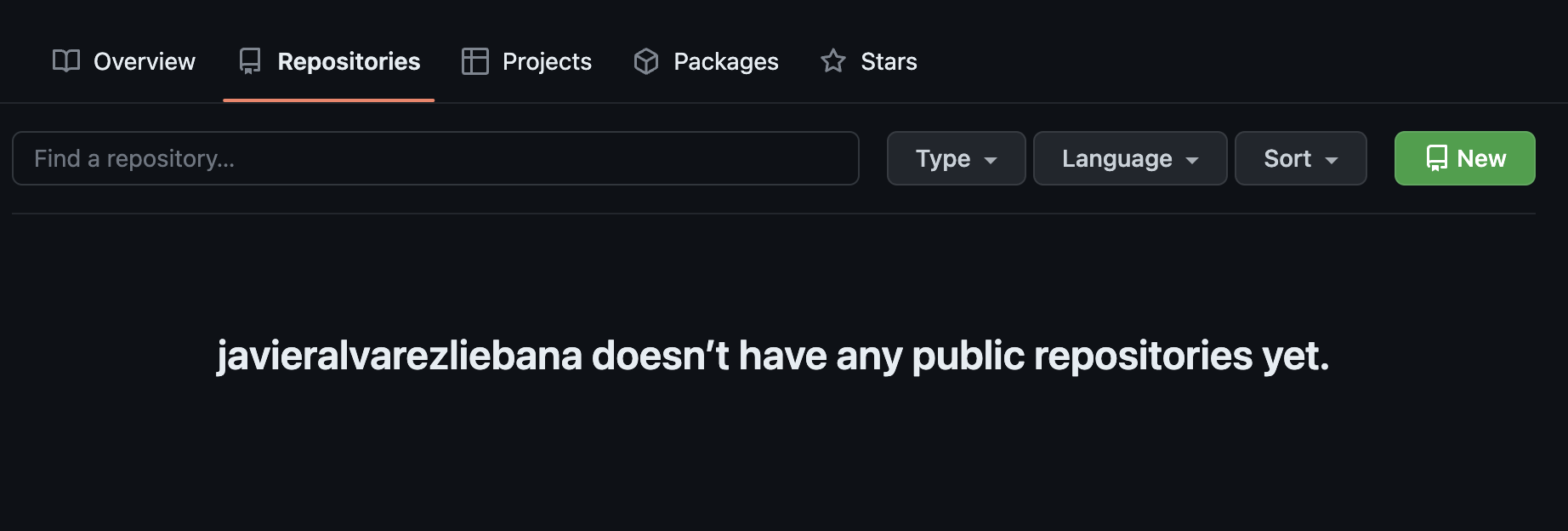Go to the Packages tab label

[x=725, y=61]
